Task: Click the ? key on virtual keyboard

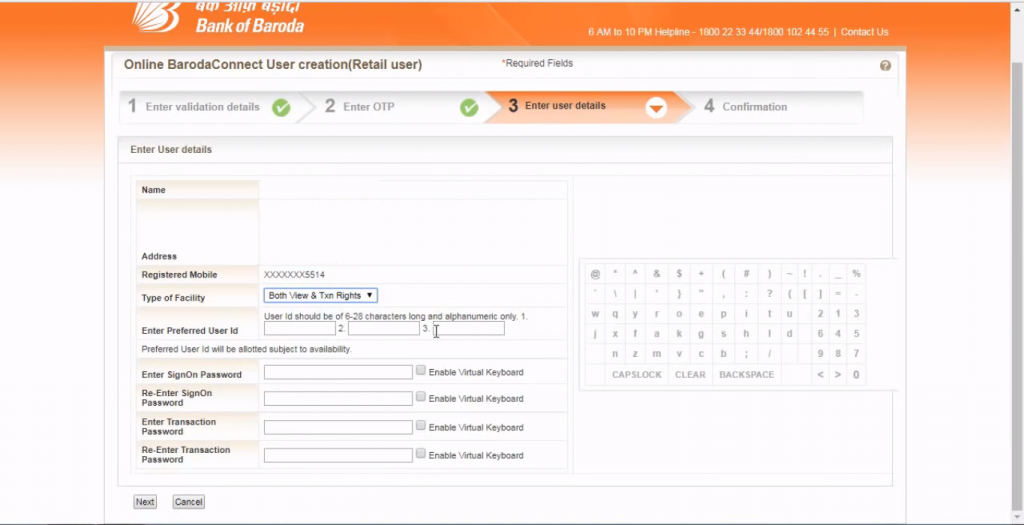Action: pyautogui.click(x=769, y=294)
